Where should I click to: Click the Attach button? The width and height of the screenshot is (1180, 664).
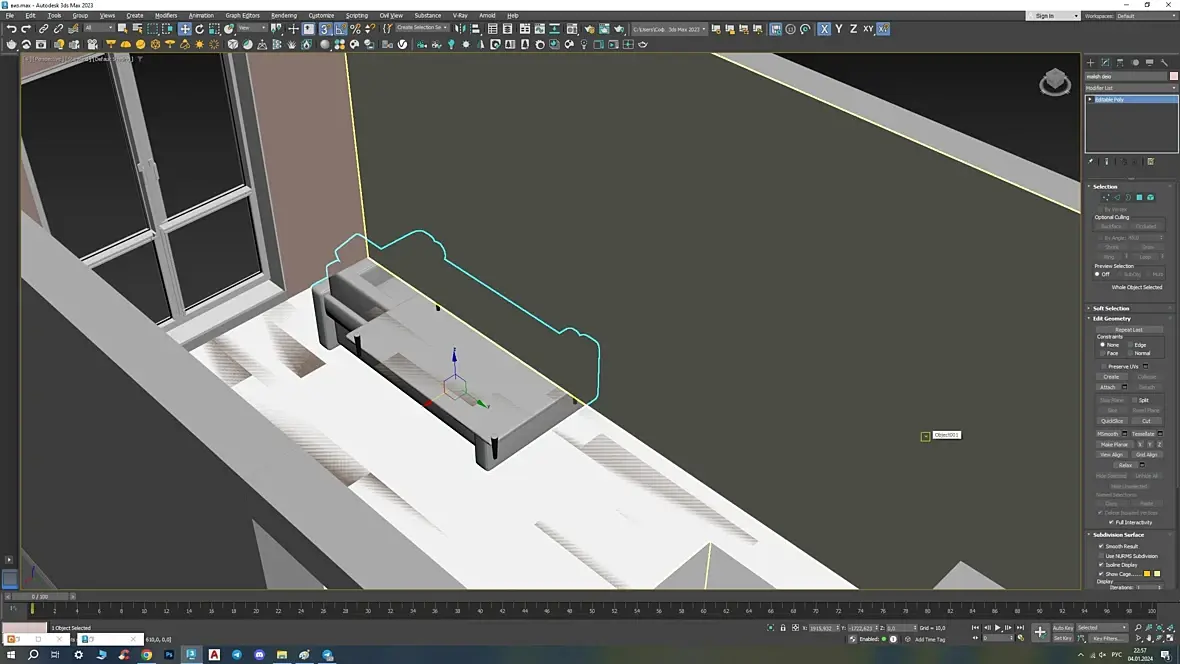click(1107, 387)
